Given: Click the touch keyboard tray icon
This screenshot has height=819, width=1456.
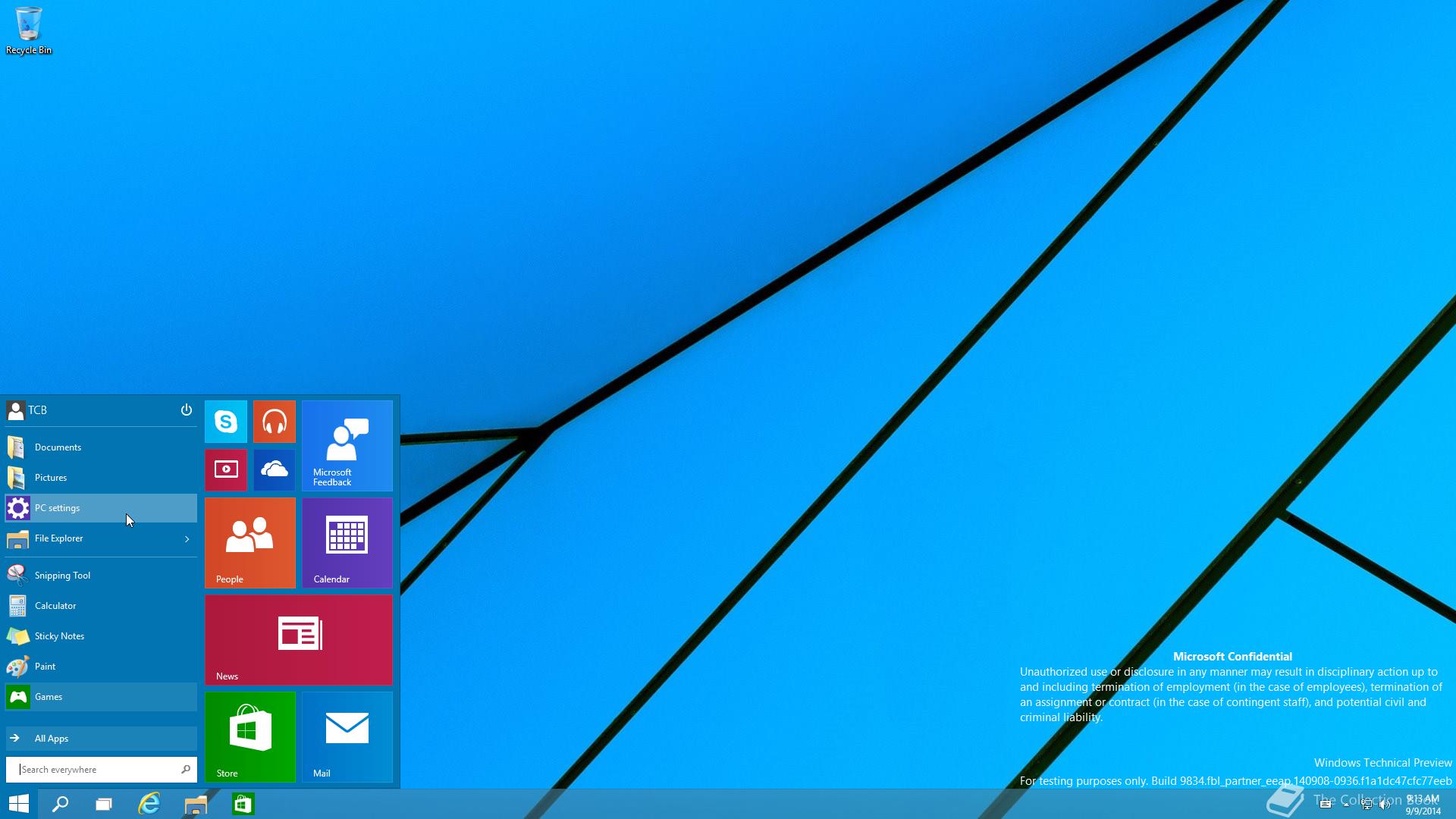Looking at the screenshot, I should 1326,805.
